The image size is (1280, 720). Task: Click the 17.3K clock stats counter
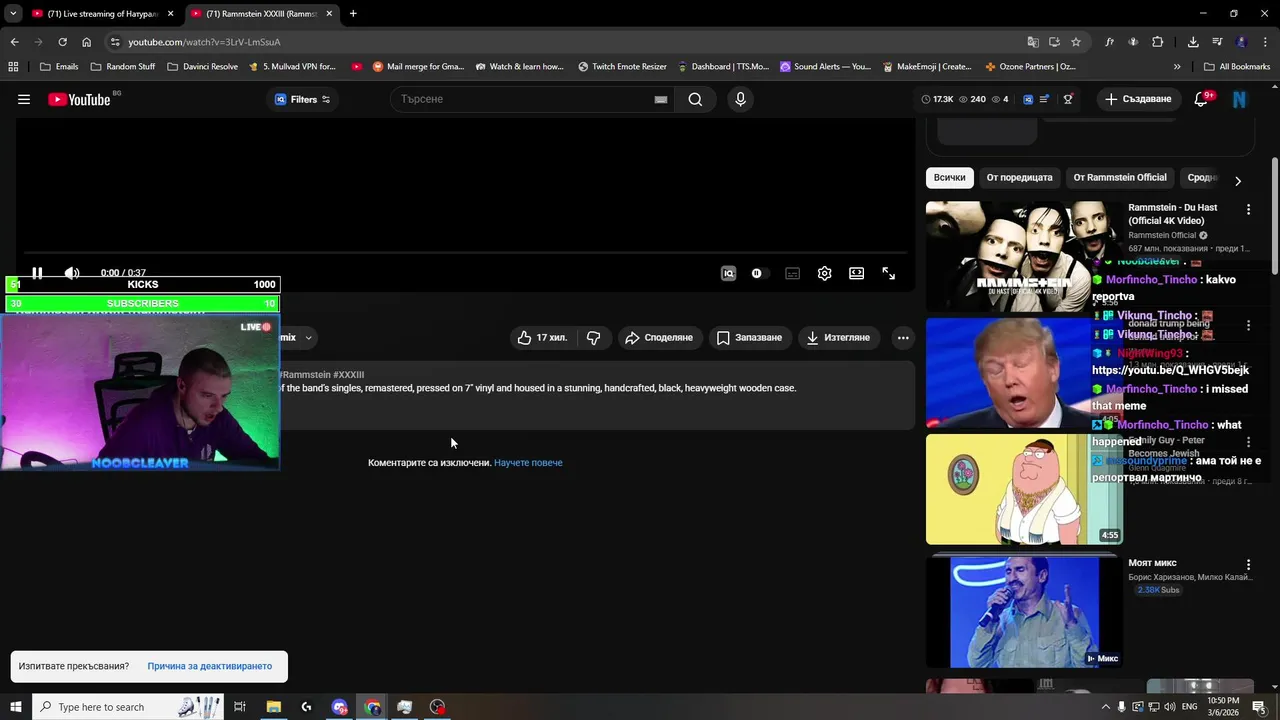937,99
